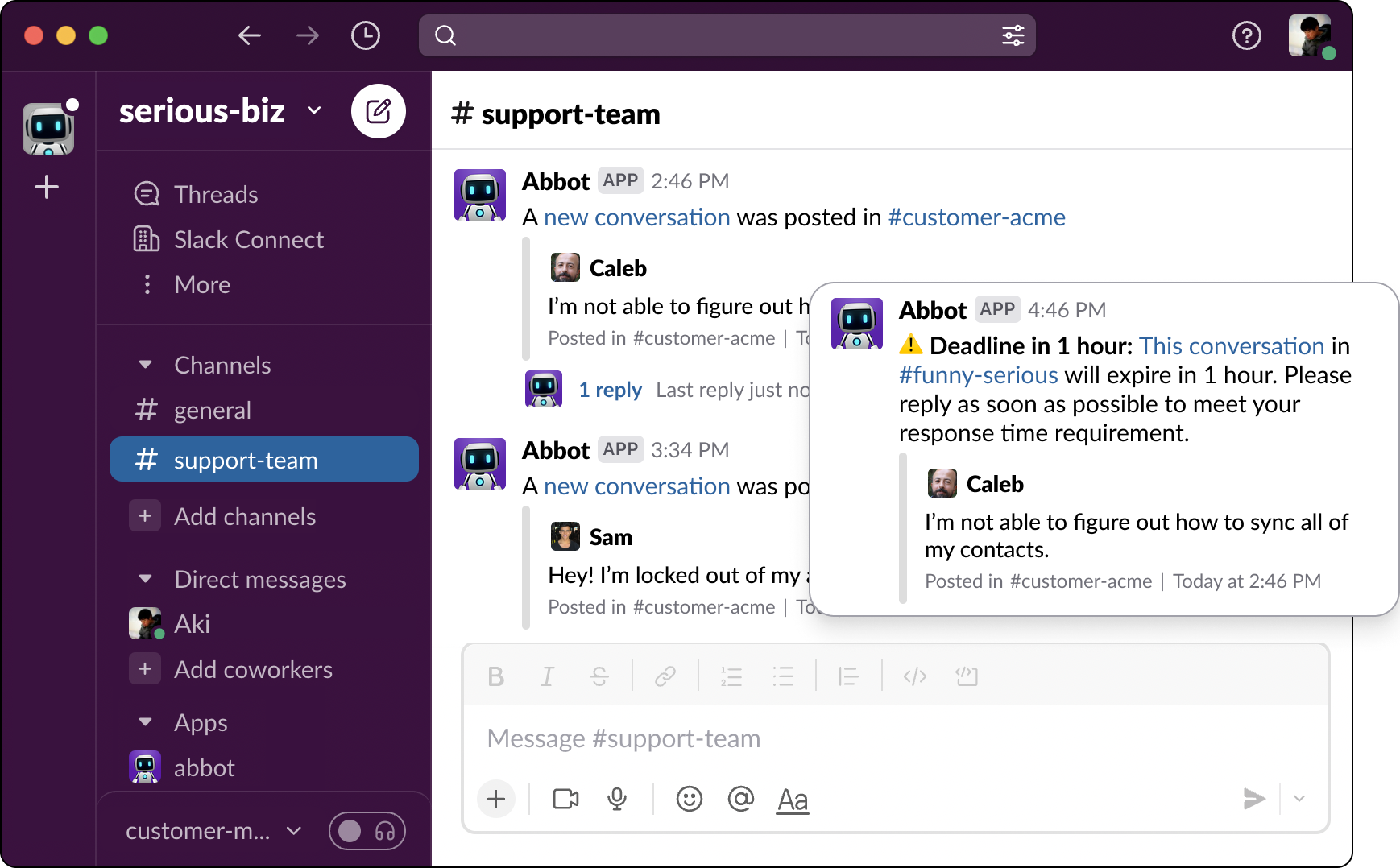Collapse the Channels section
This screenshot has width=1400, height=868.
[x=145, y=365]
